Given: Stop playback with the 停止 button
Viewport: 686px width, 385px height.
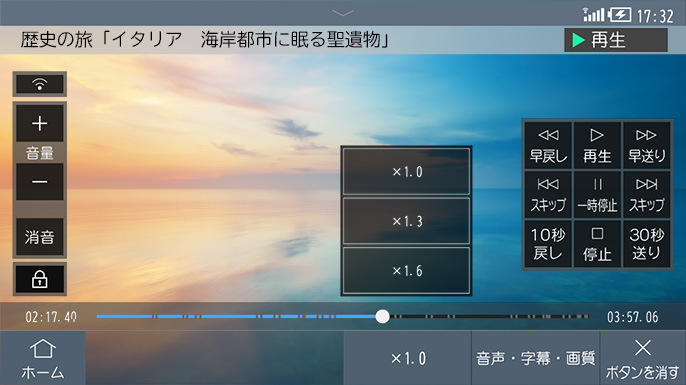Looking at the screenshot, I should click(597, 244).
